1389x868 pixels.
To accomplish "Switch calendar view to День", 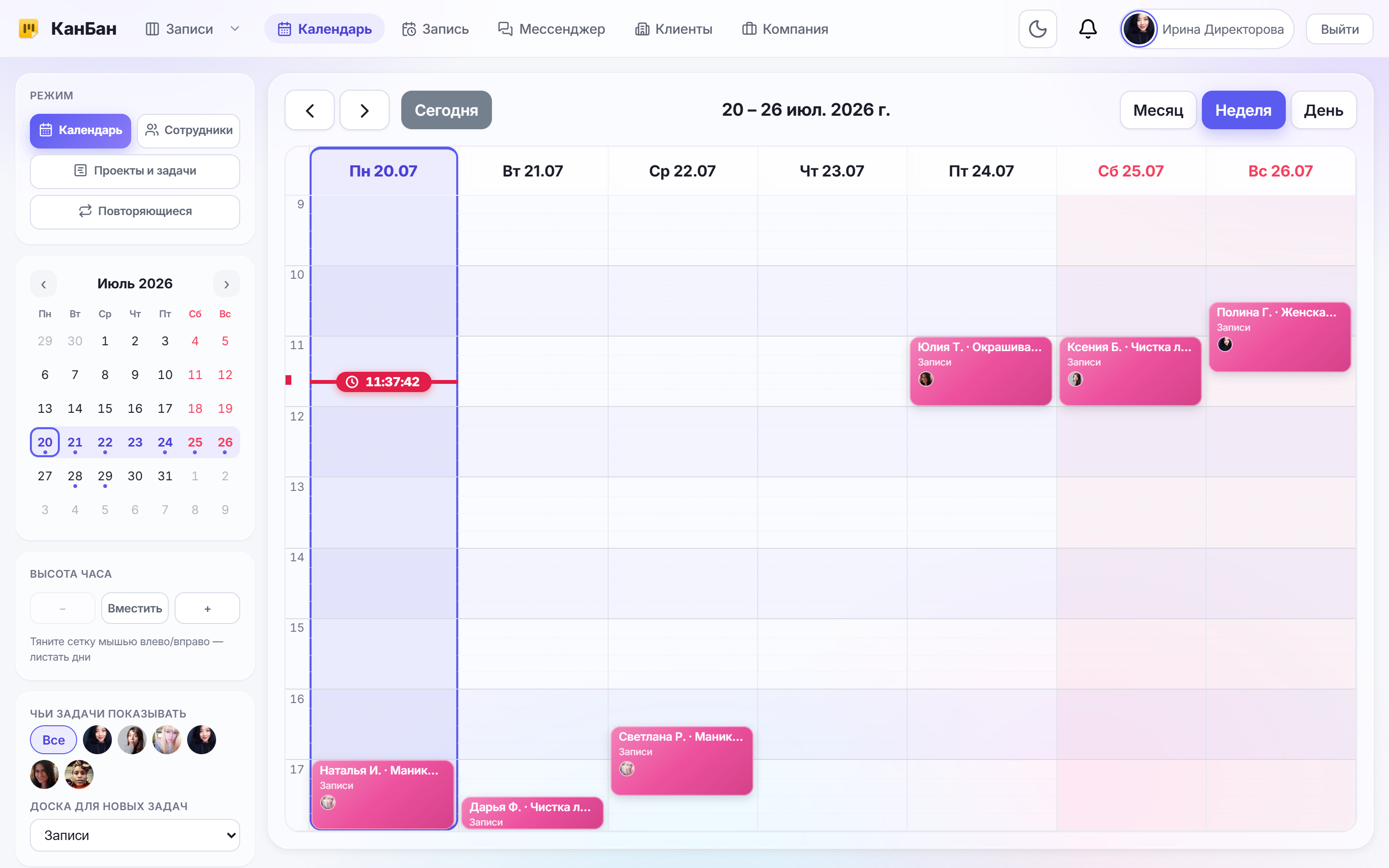I will [1323, 110].
